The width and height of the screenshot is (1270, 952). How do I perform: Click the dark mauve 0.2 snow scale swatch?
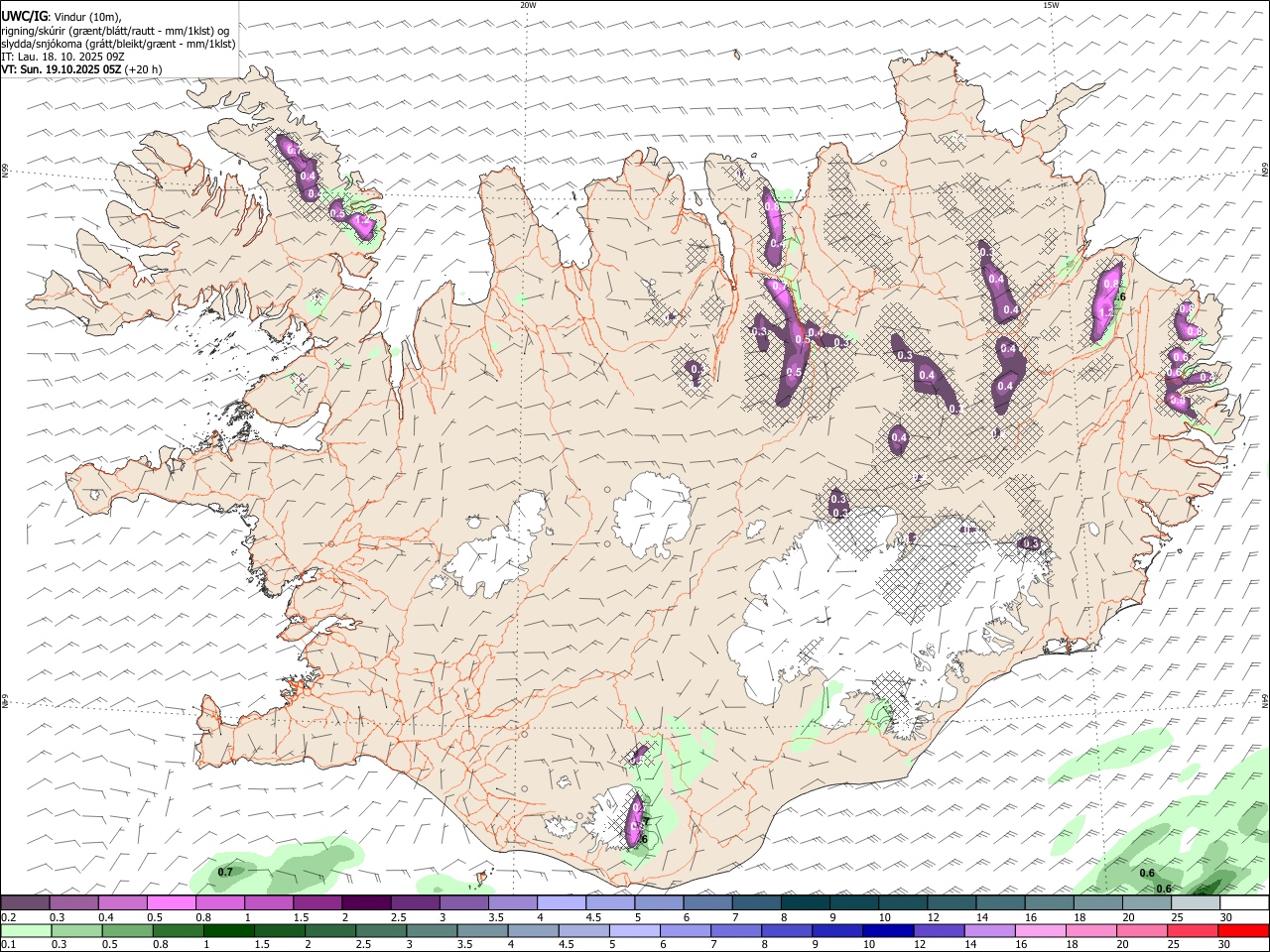26,902
